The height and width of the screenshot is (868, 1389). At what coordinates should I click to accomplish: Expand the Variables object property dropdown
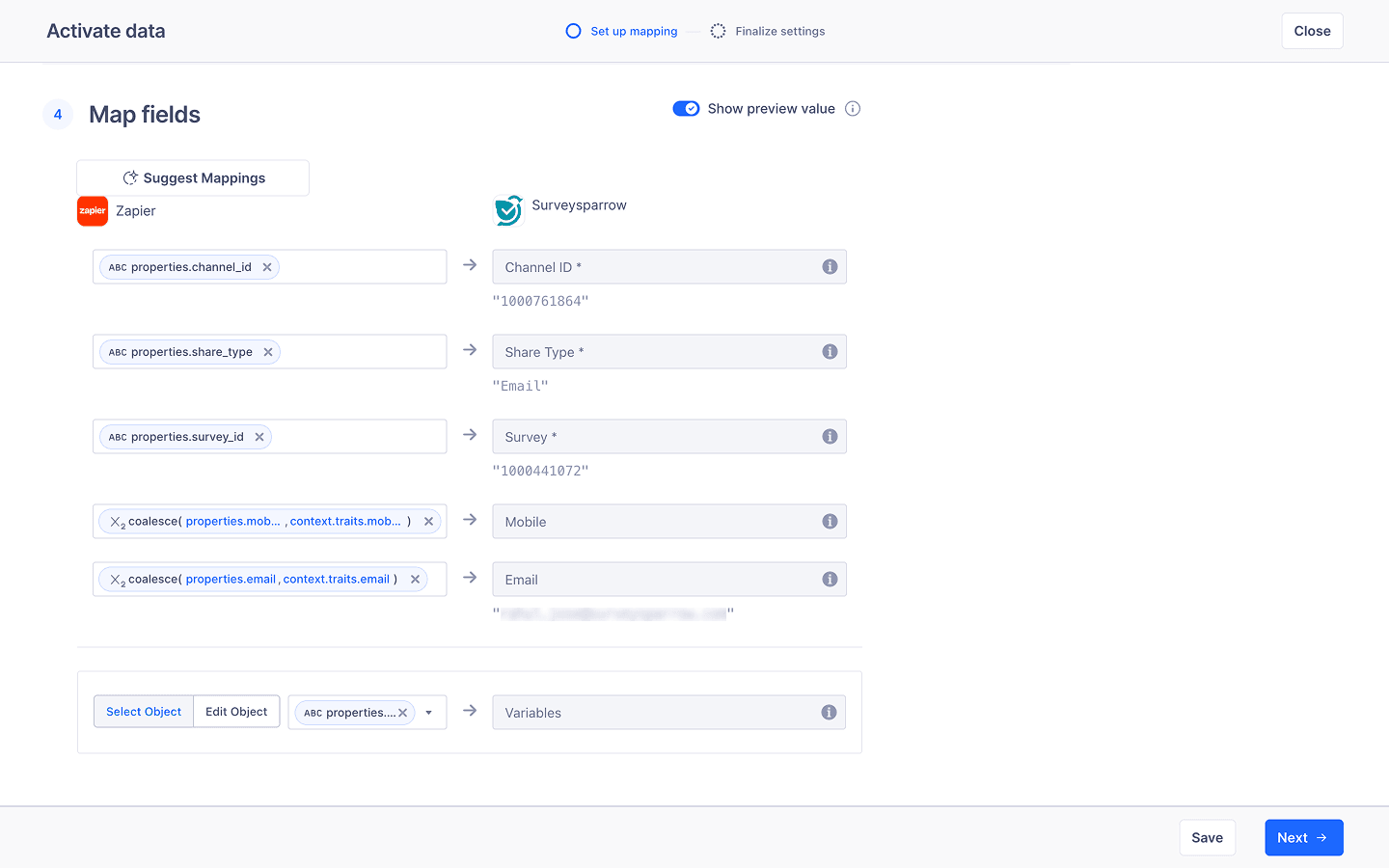pos(429,713)
